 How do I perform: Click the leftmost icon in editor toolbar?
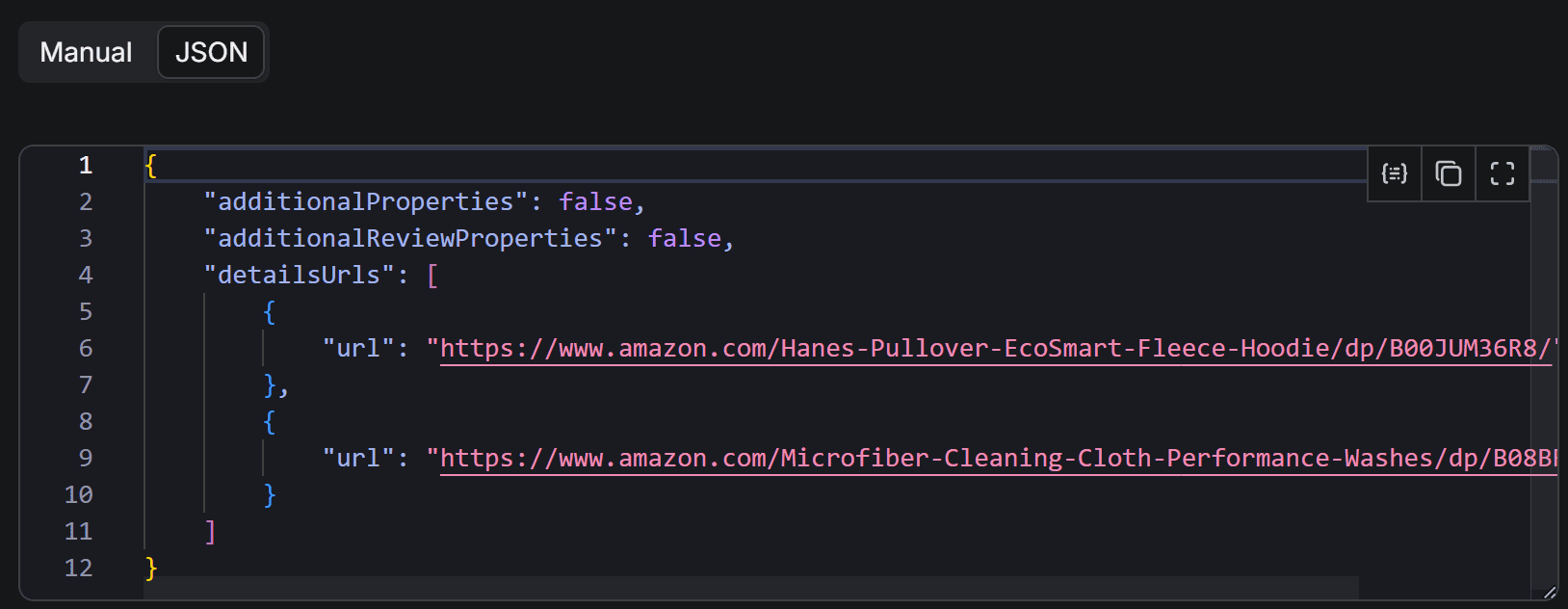point(1393,173)
